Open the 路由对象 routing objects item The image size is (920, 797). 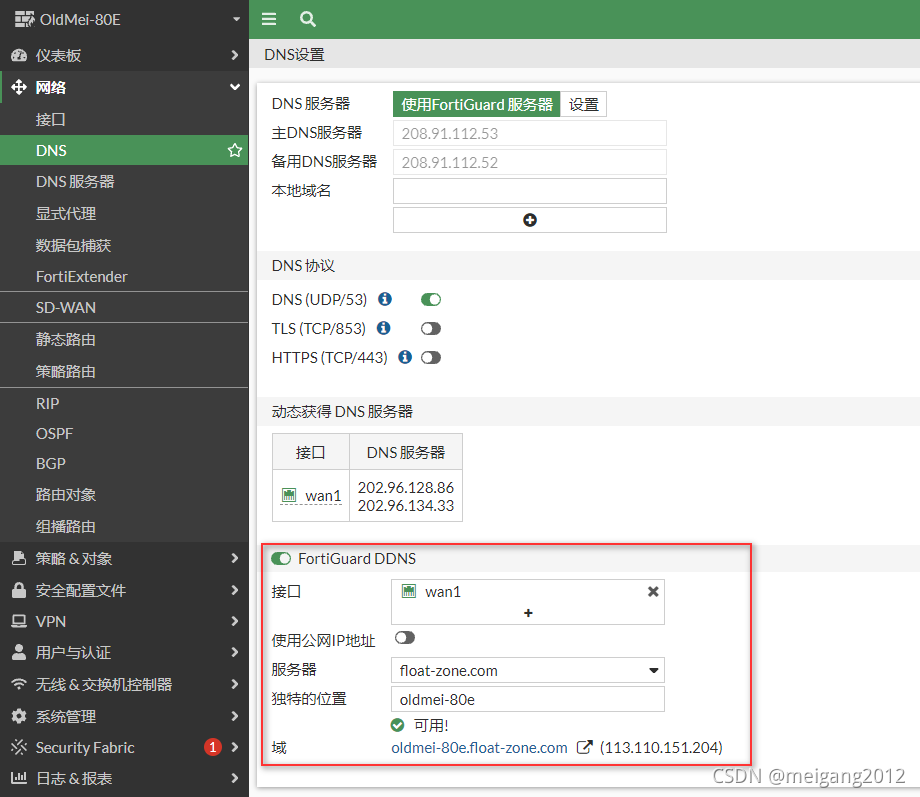[124, 495]
